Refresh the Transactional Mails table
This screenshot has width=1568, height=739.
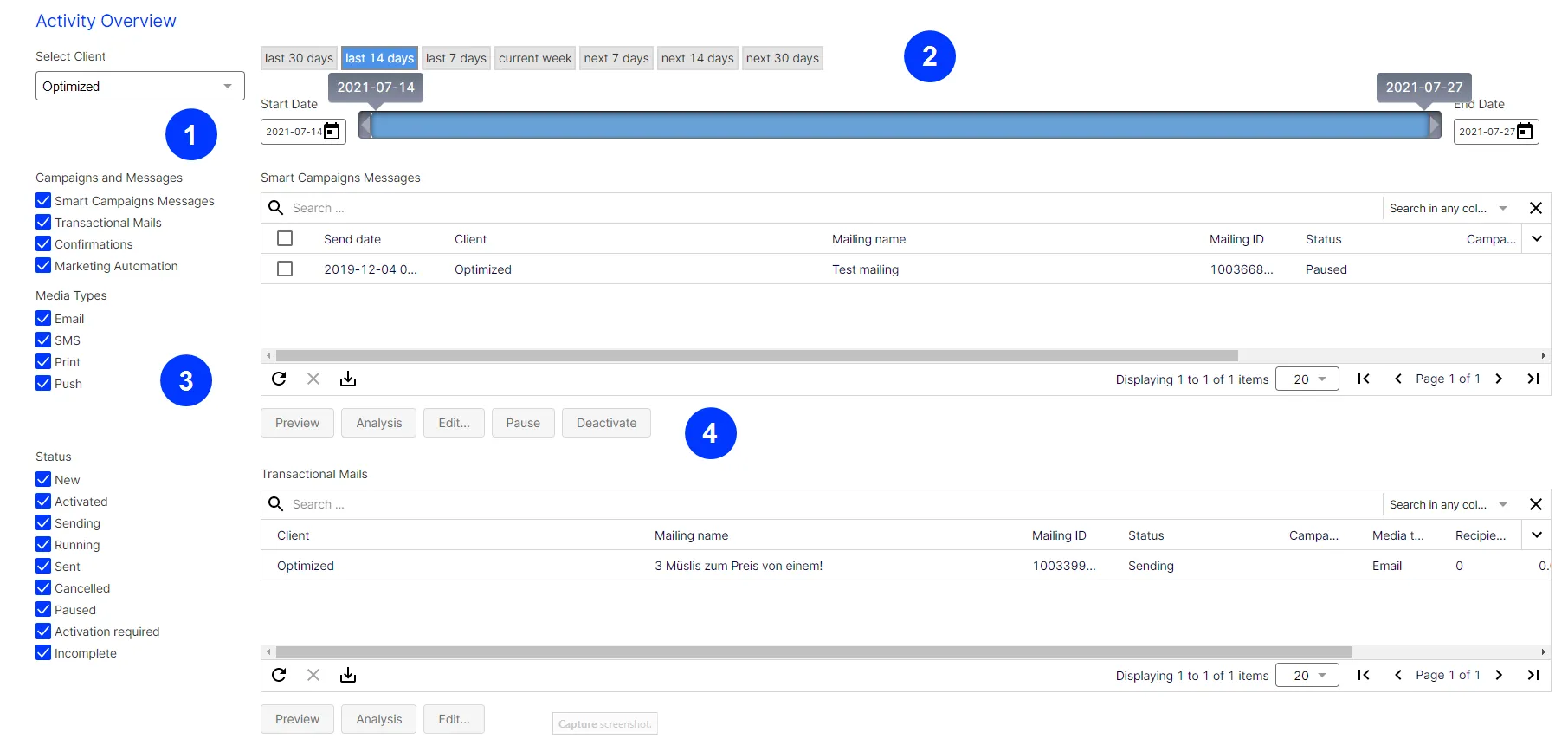[x=279, y=675]
